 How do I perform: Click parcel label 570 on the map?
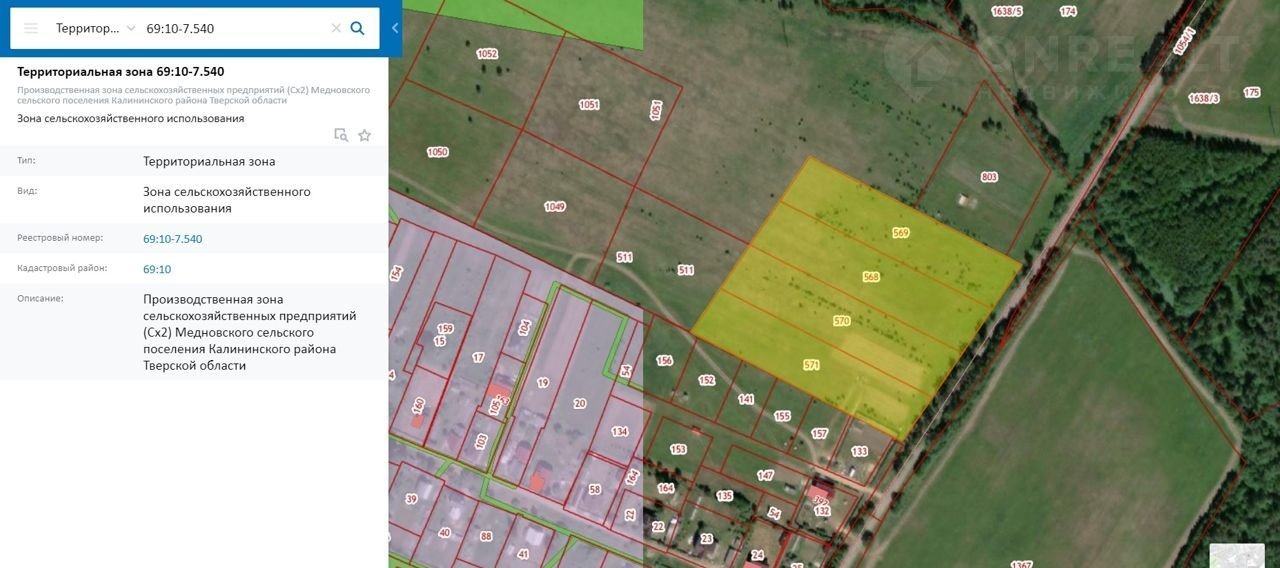click(841, 321)
